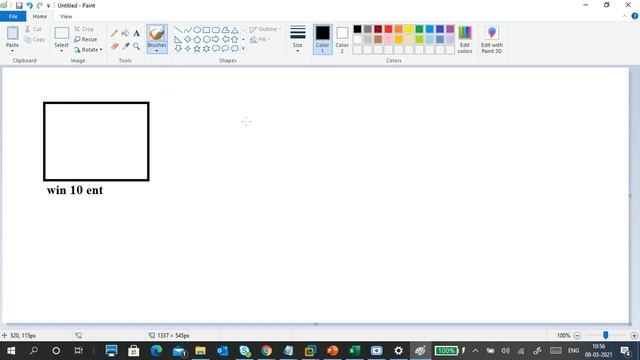640x360 pixels.
Task: Choose the Diamond shape
Action: (x=188, y=39)
